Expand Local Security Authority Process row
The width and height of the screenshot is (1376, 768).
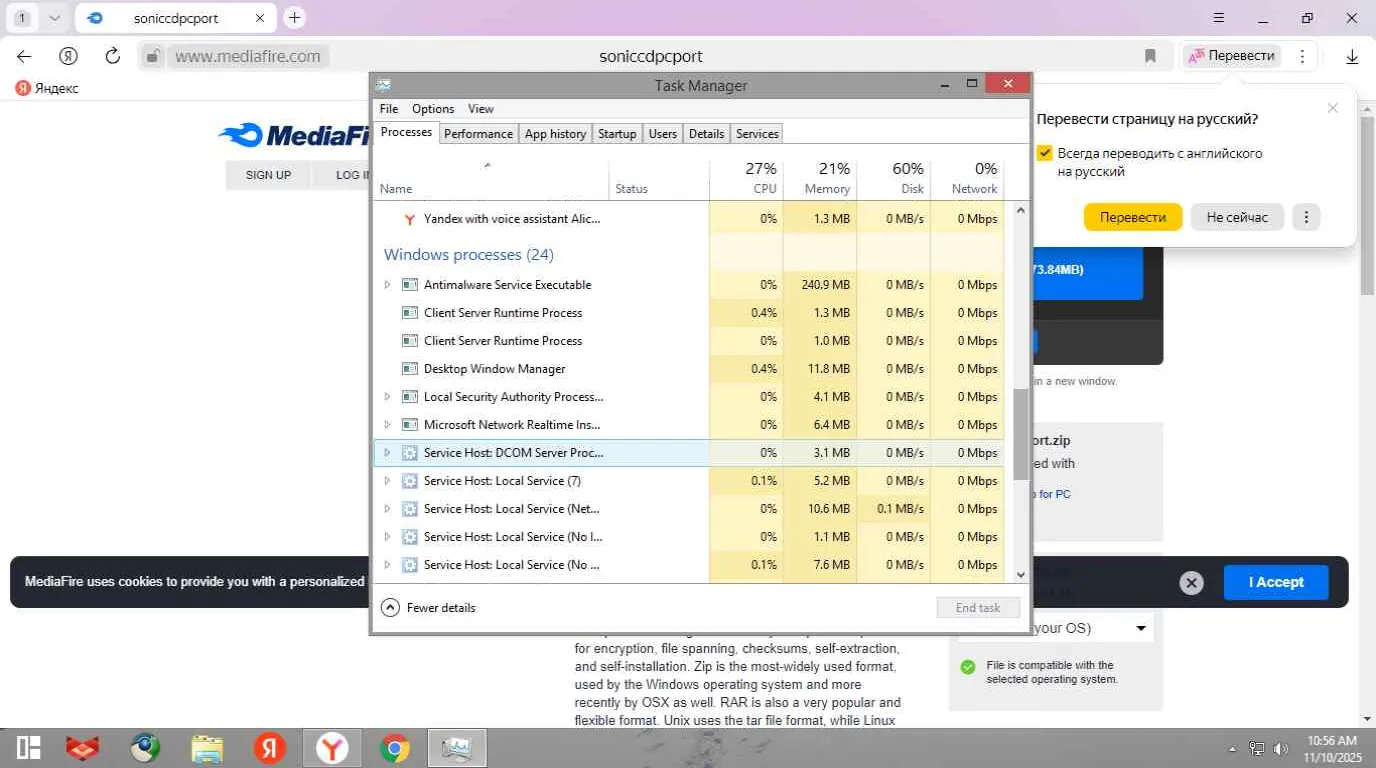(x=387, y=397)
